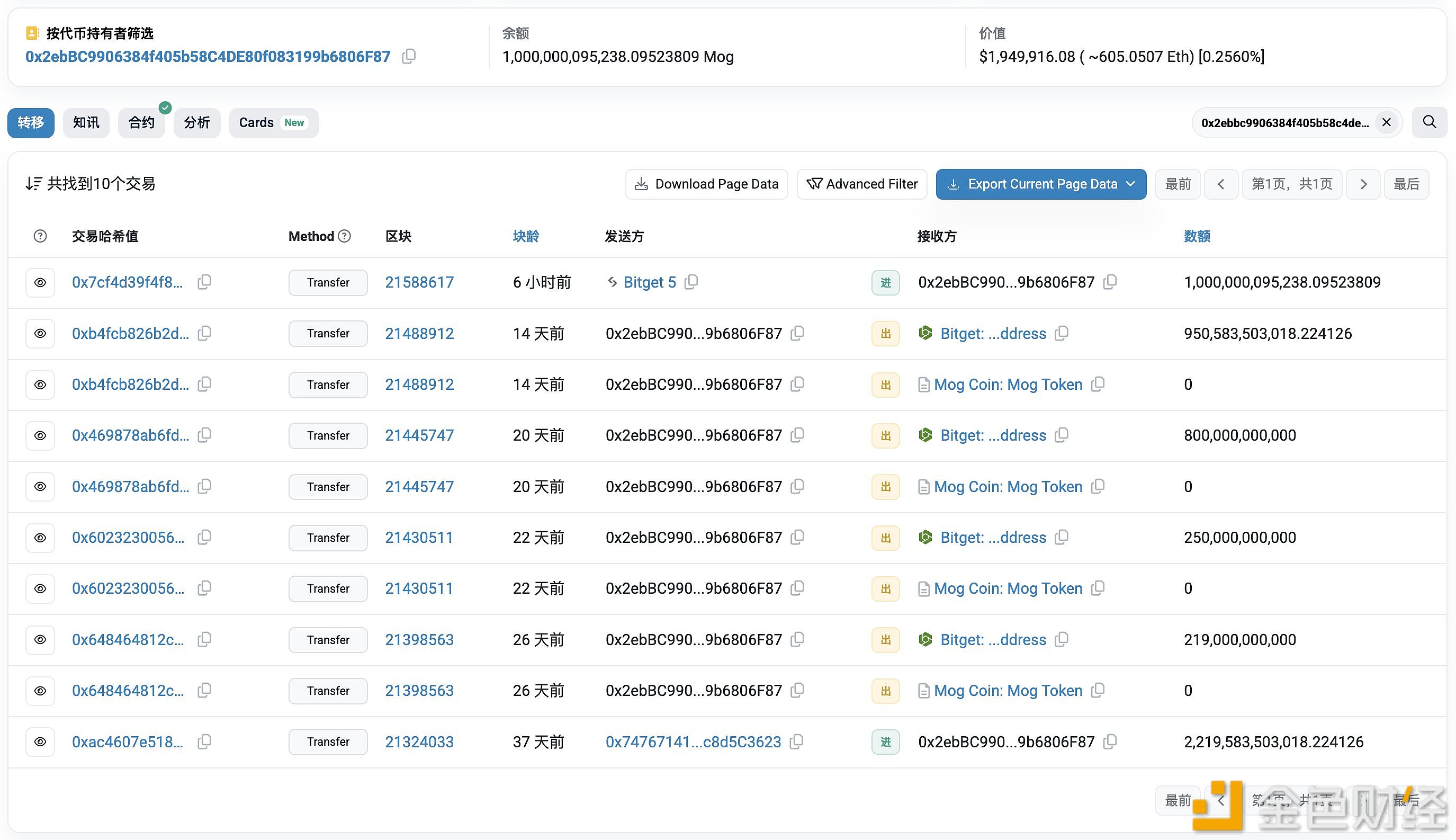Open the Cards New tab
This screenshot has height=840, width=1456.
(273, 122)
